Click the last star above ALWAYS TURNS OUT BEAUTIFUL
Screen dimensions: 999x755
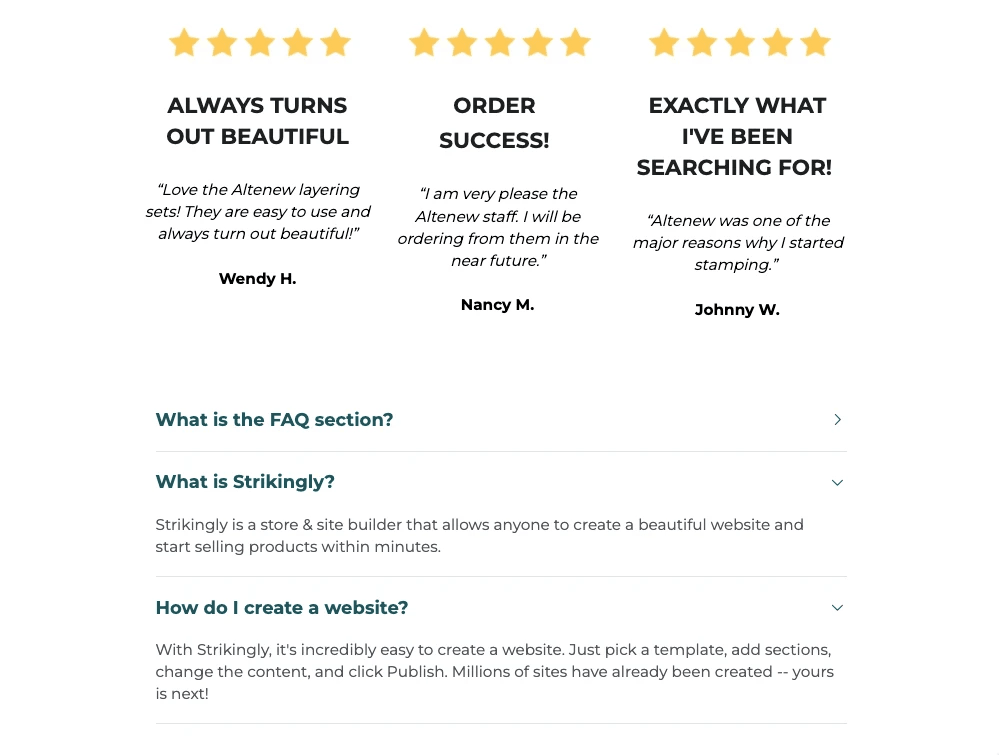pos(335,42)
